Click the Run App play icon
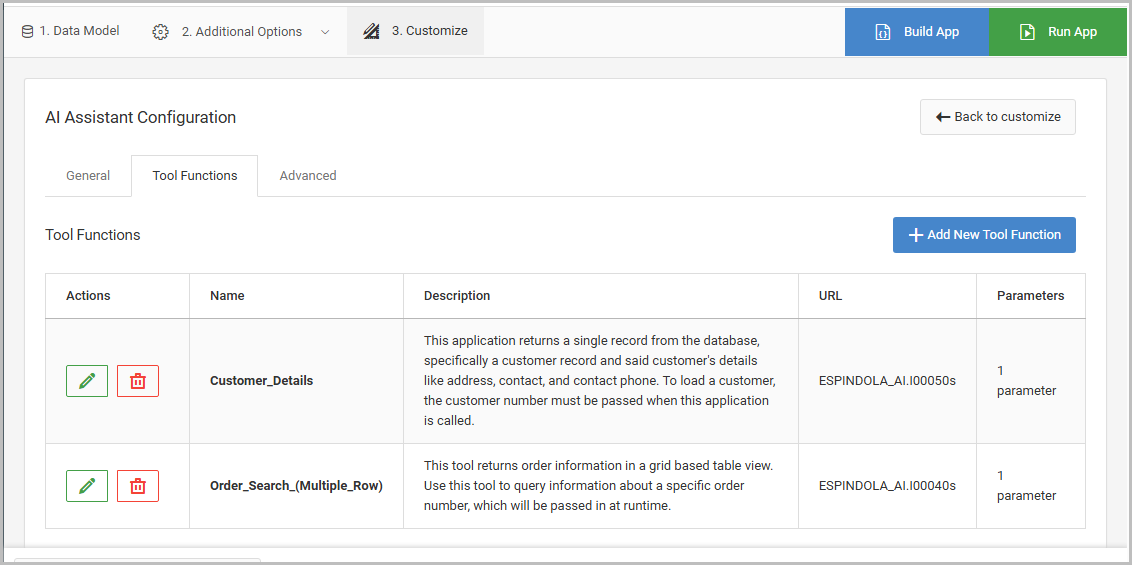The width and height of the screenshot is (1132, 565). (x=1027, y=32)
